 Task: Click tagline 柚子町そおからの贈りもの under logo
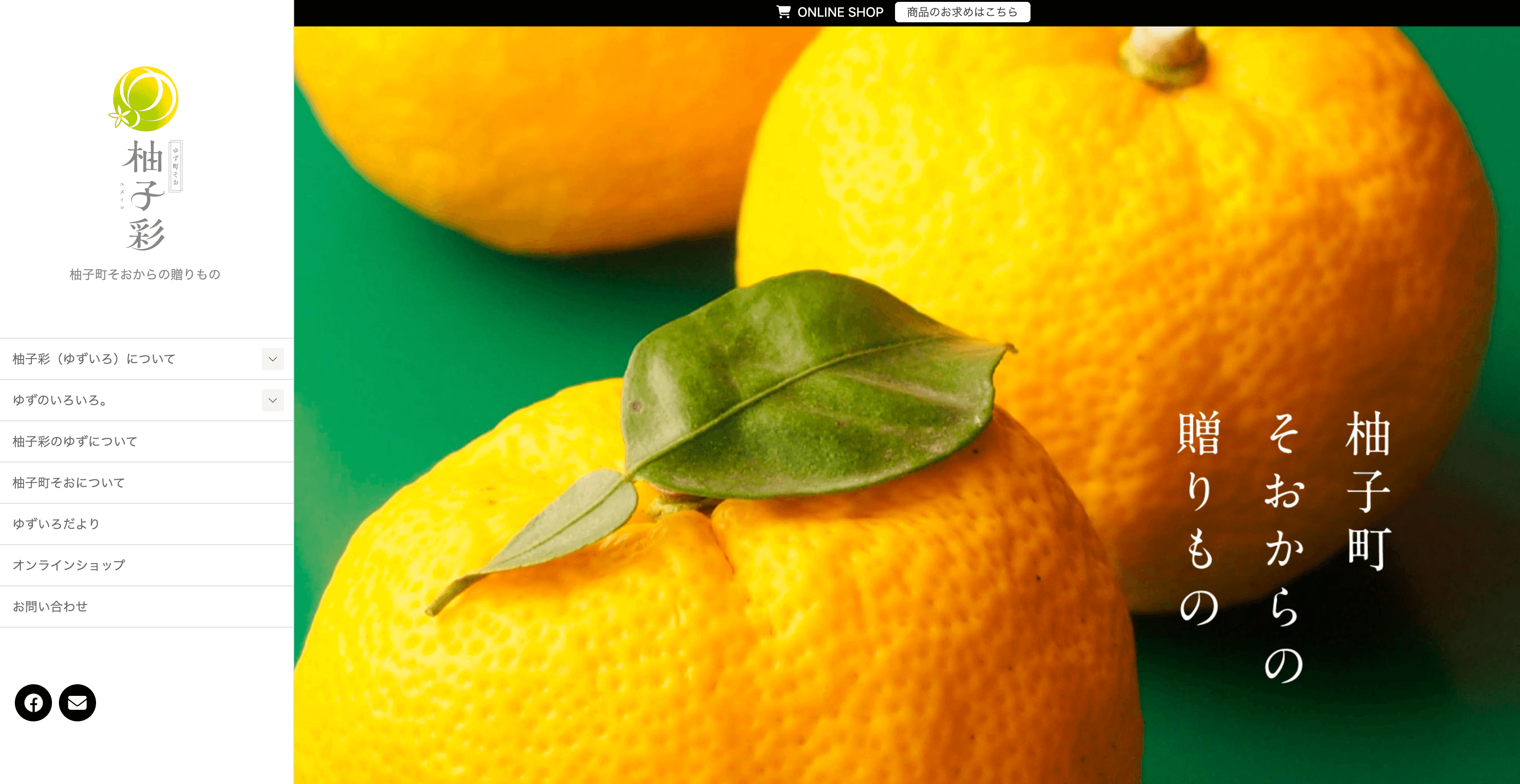pos(145,274)
